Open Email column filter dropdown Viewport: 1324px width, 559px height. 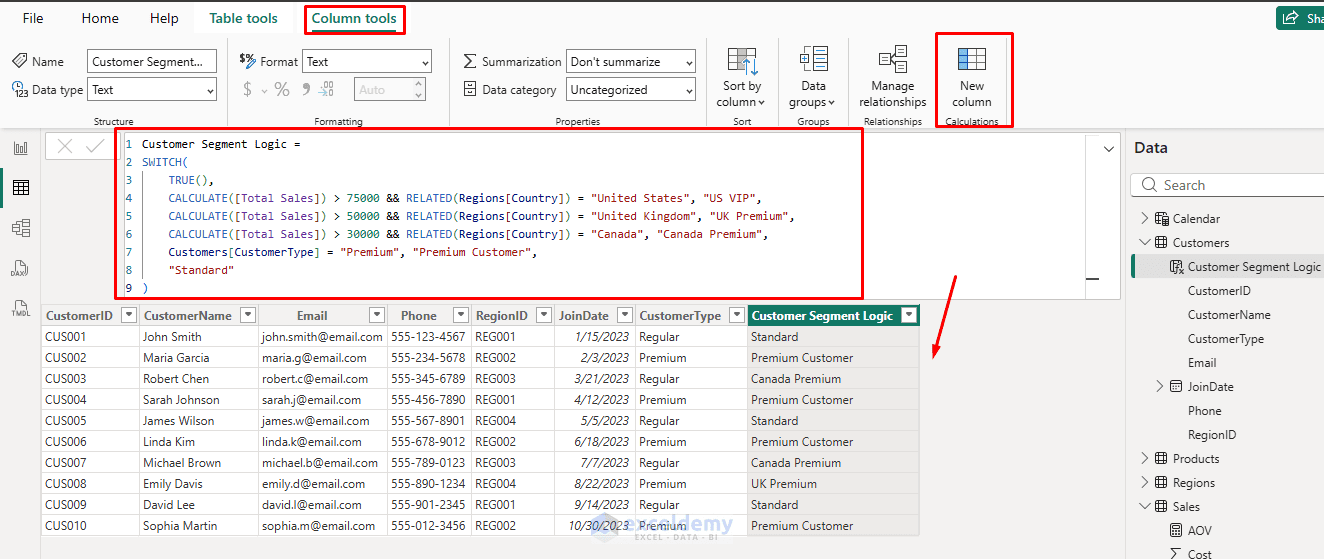(x=376, y=315)
